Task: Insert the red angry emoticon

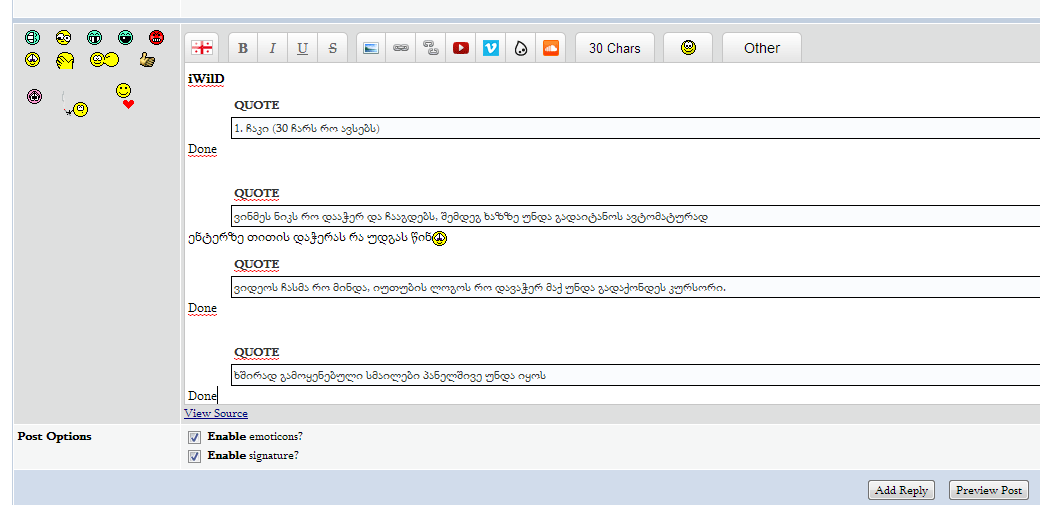Action: coord(157,37)
